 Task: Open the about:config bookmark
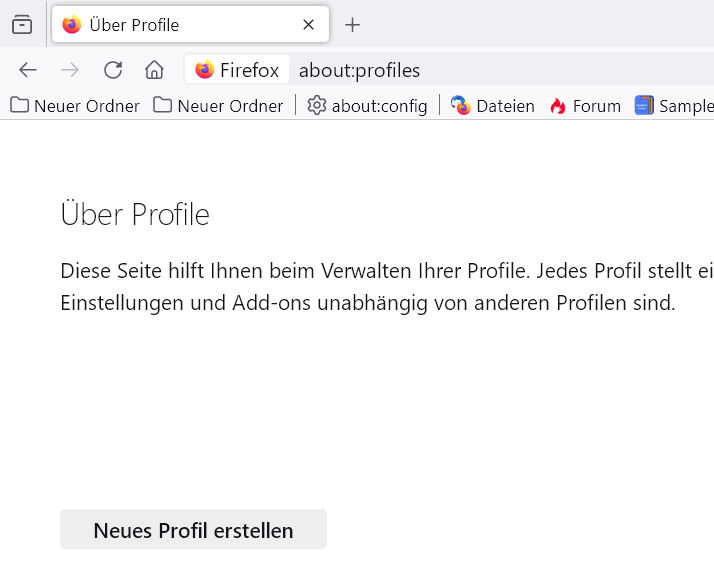(367, 105)
